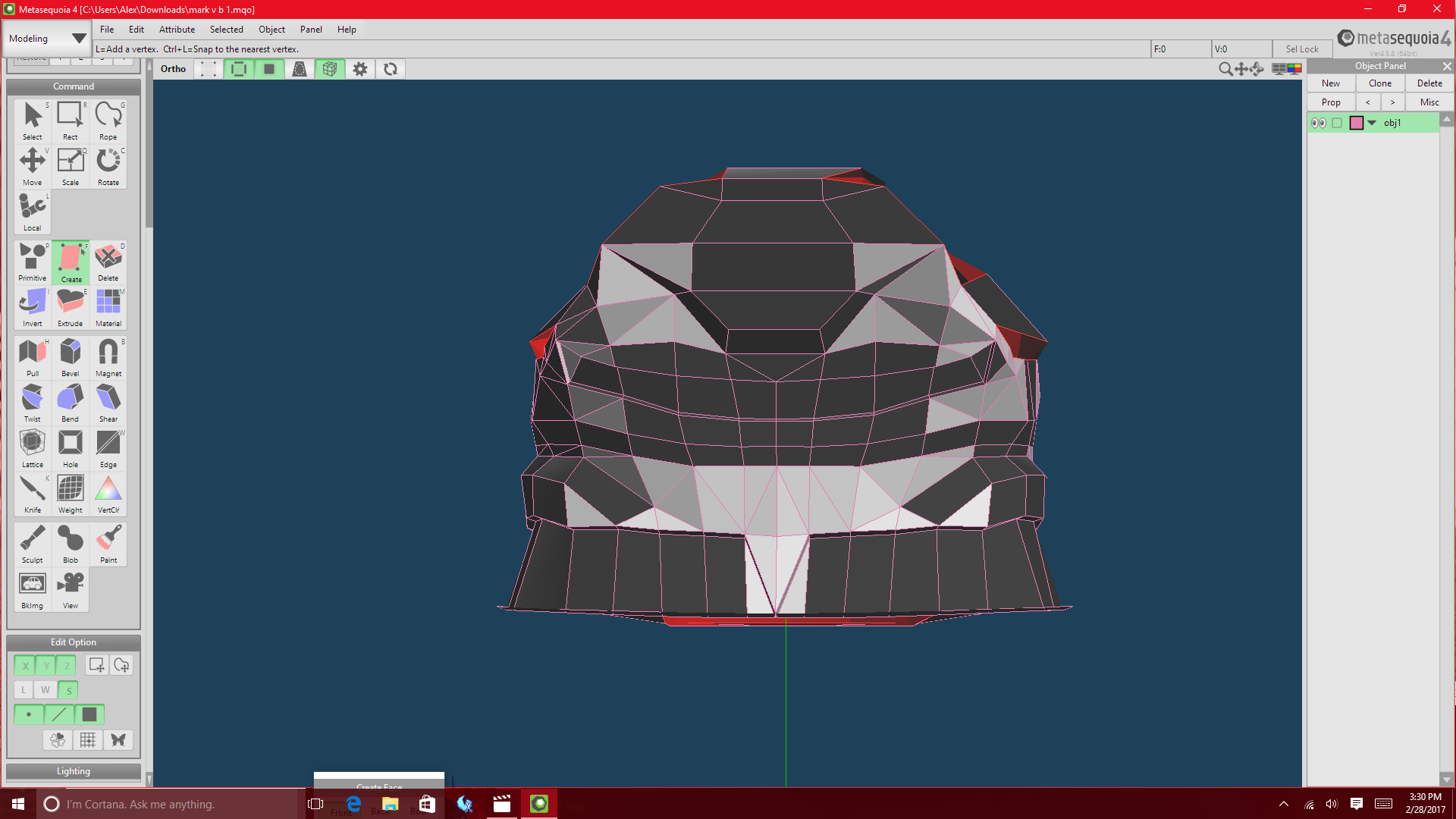The image size is (1456, 819).
Task: Select the Bevel tool
Action: click(x=71, y=357)
